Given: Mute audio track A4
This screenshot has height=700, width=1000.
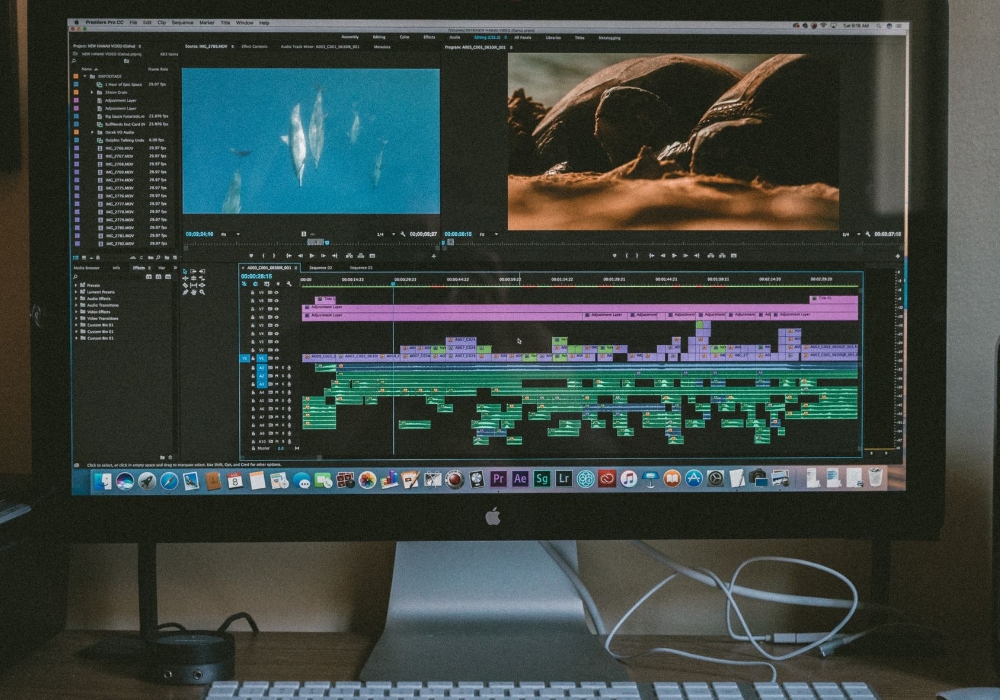Looking at the screenshot, I should click(x=276, y=392).
